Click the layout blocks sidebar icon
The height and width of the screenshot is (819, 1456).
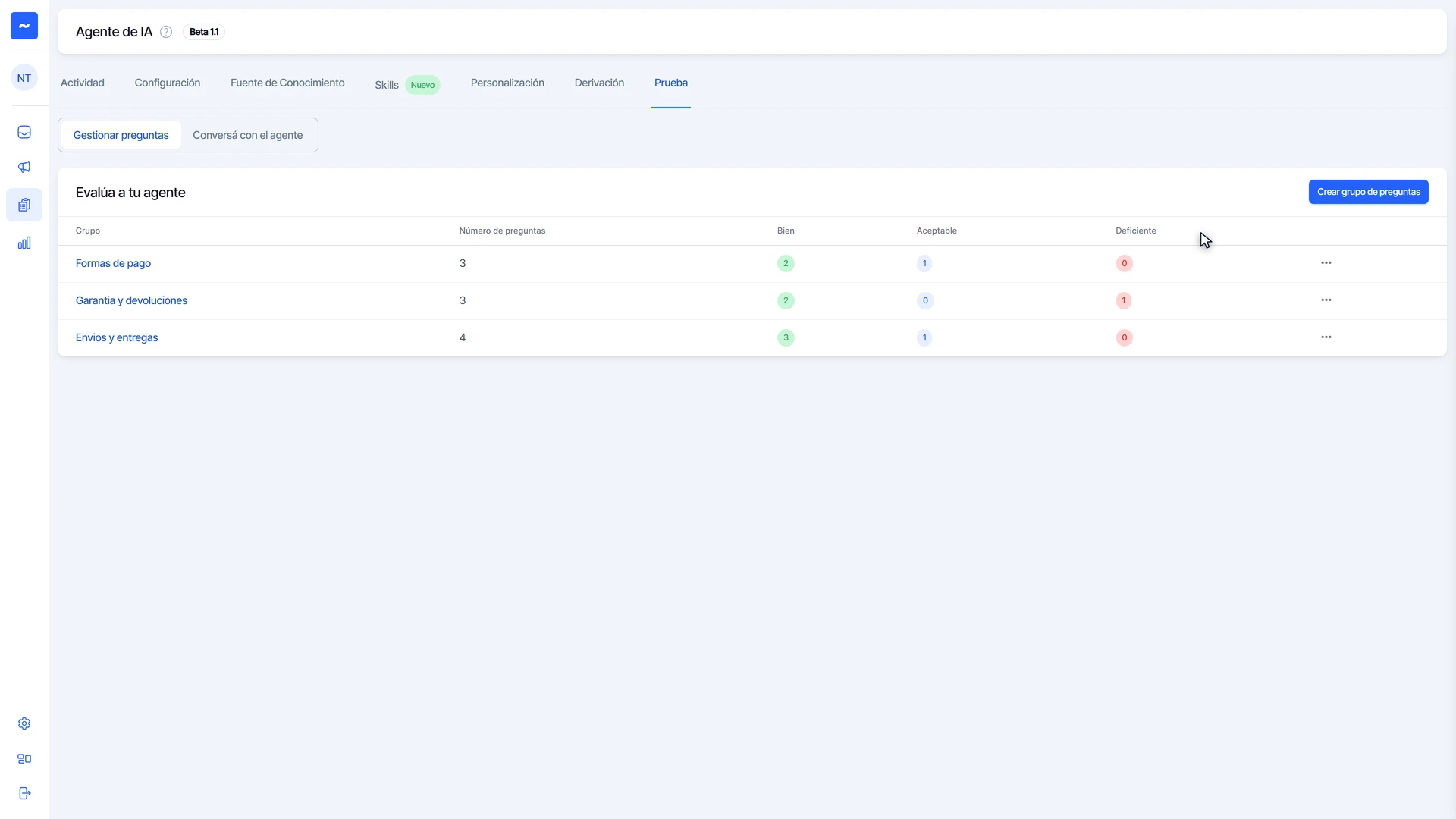24,758
